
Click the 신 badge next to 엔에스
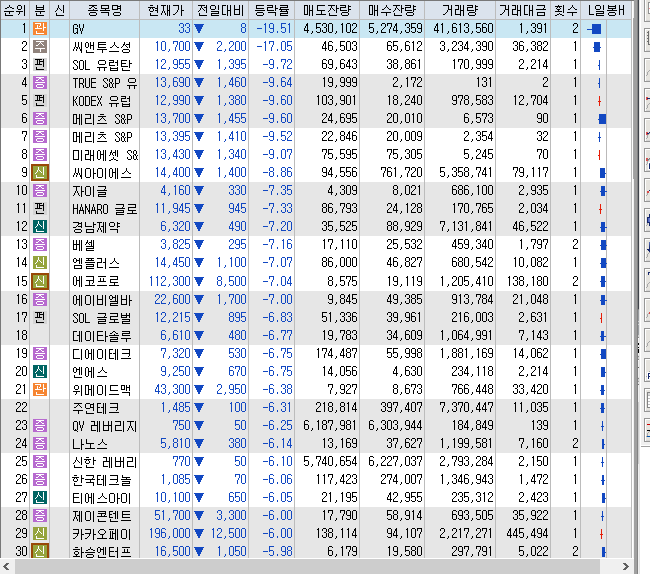coord(40,371)
